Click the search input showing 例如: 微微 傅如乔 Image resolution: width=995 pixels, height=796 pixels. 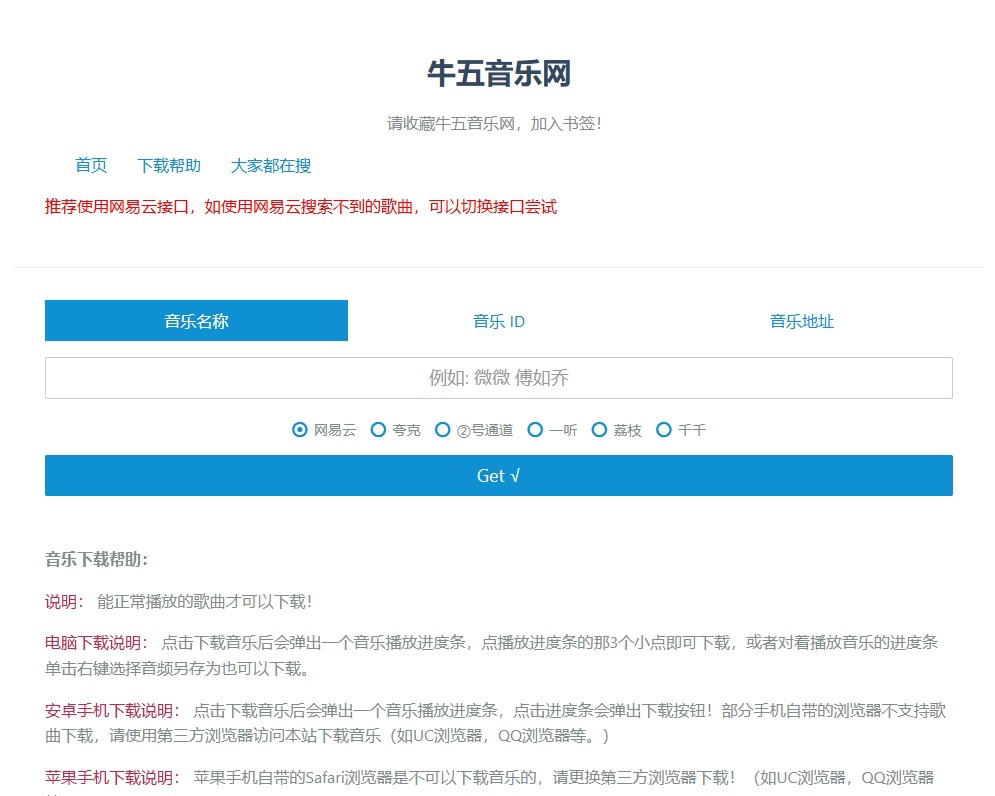[x=498, y=377]
